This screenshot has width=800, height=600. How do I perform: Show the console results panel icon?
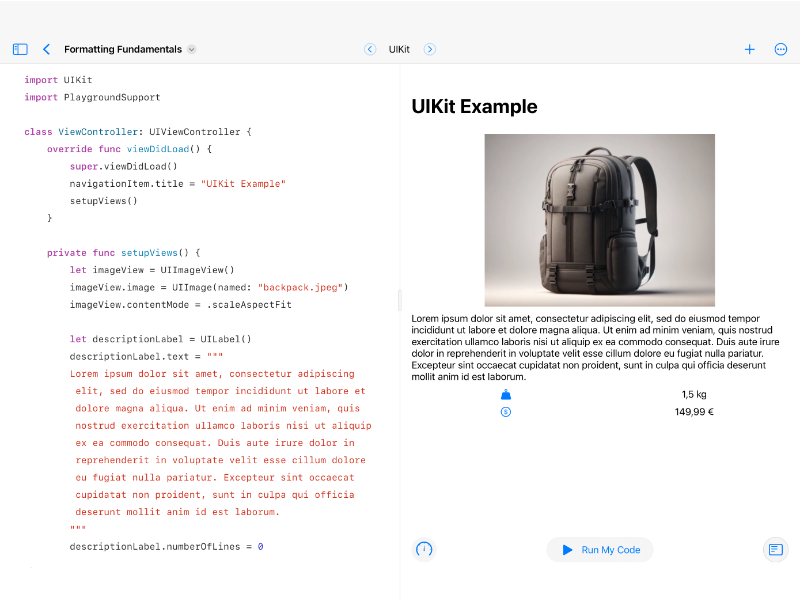[775, 550]
